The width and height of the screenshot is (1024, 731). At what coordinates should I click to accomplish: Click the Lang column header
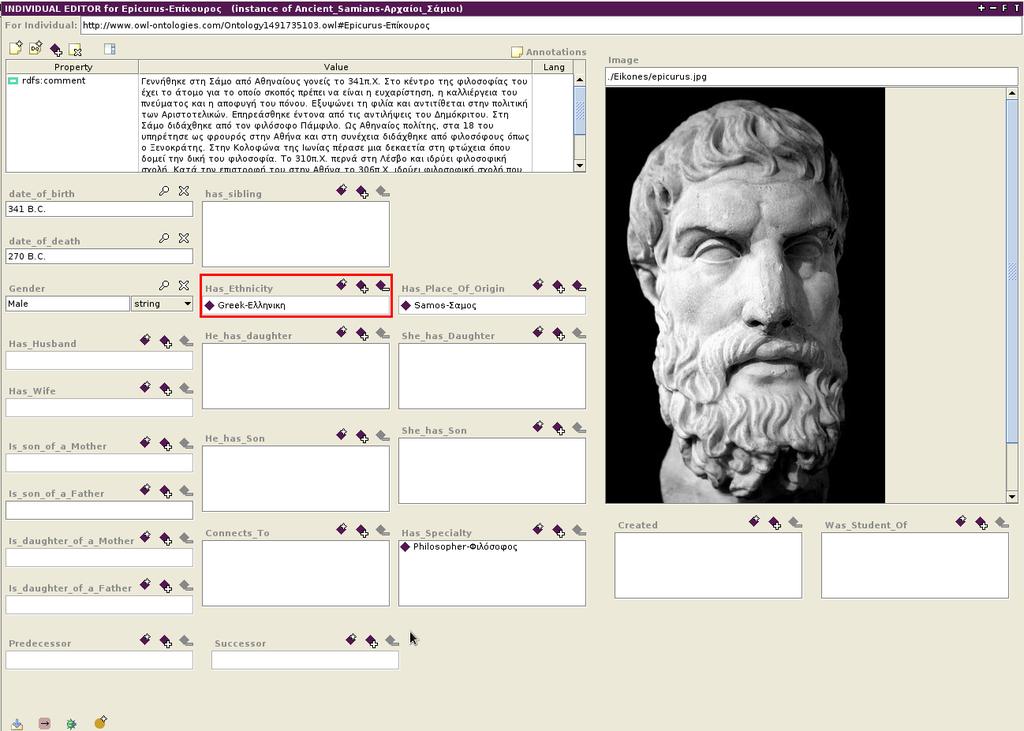coord(554,67)
